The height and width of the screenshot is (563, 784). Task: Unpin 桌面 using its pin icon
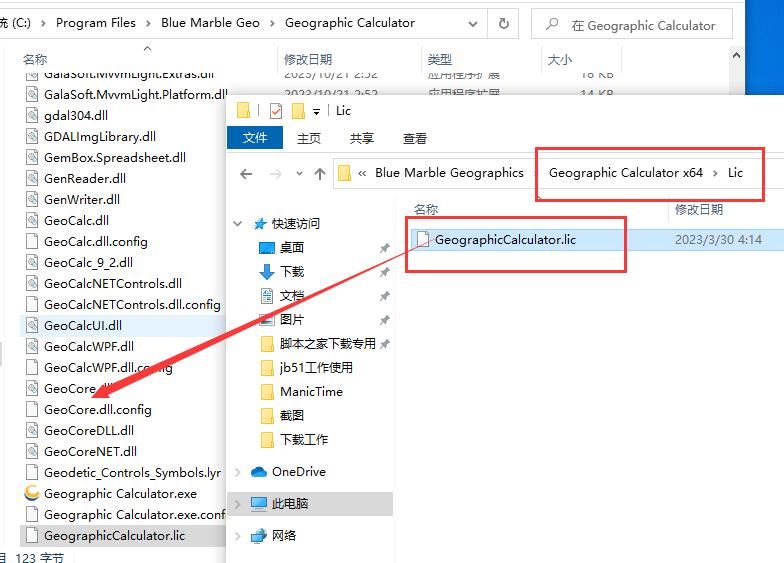[384, 248]
